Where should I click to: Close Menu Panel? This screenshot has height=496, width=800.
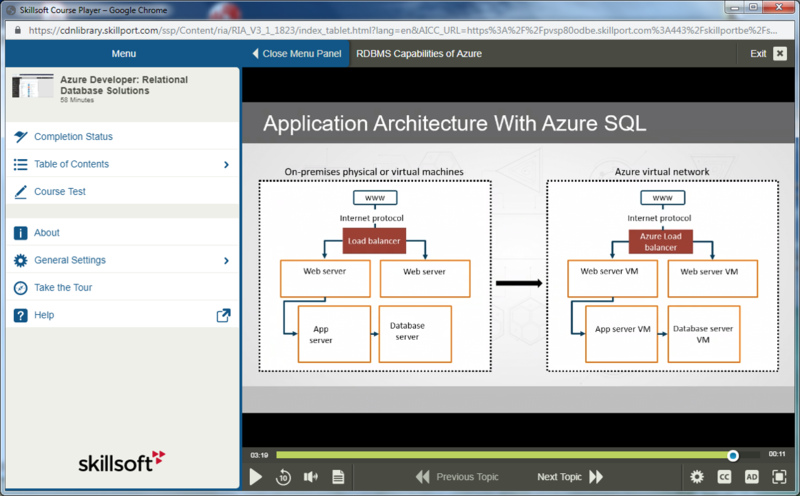click(296, 54)
